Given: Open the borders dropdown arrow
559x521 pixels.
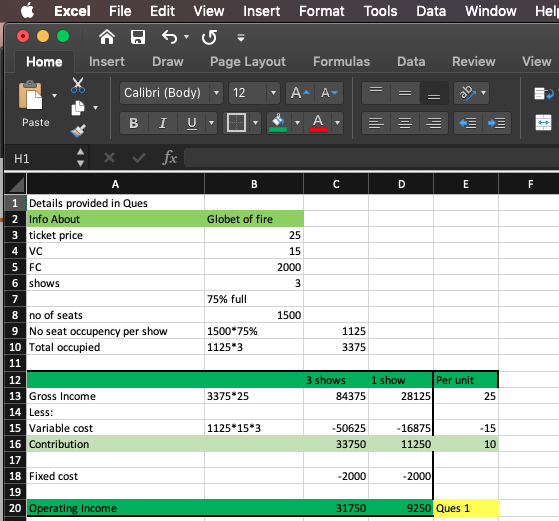Looking at the screenshot, I should coord(255,123).
